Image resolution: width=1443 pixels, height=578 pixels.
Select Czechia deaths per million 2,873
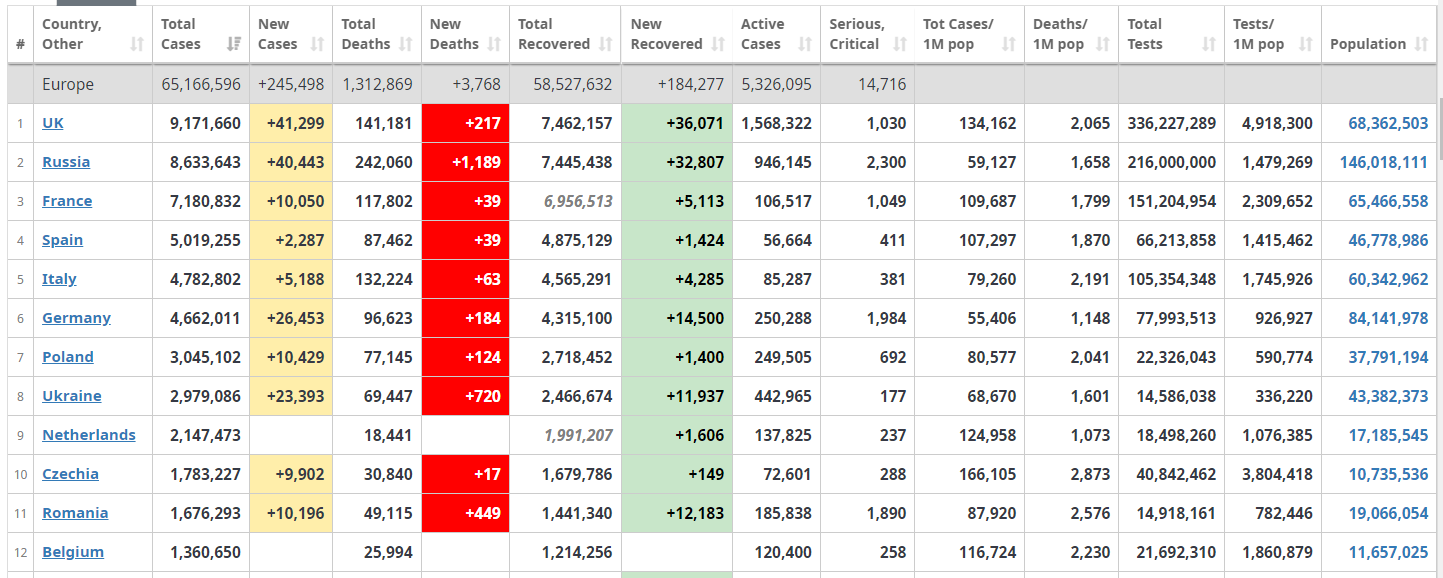[x=1090, y=474]
